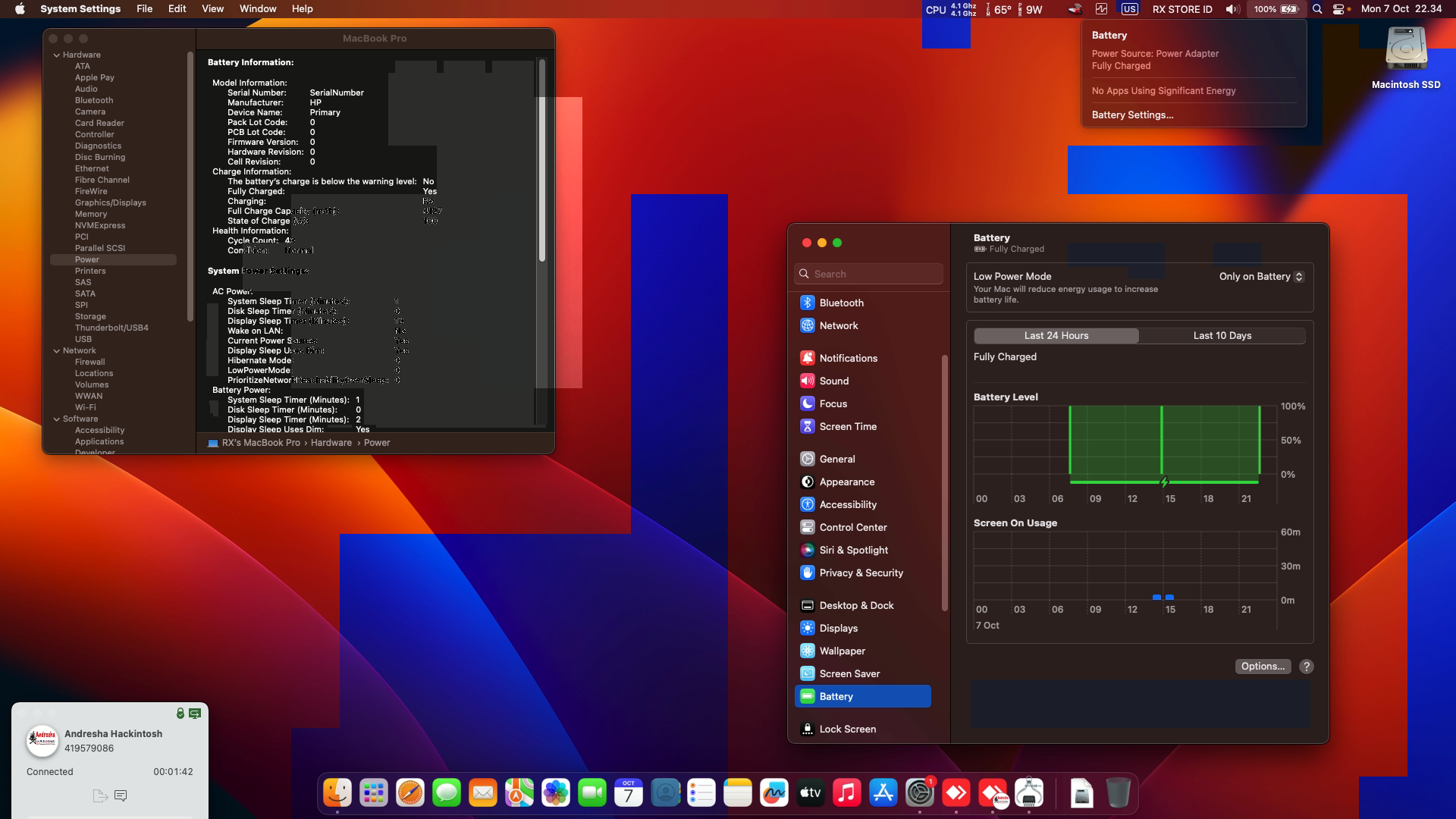
Task: Open battery help question mark button
Action: point(1306,667)
